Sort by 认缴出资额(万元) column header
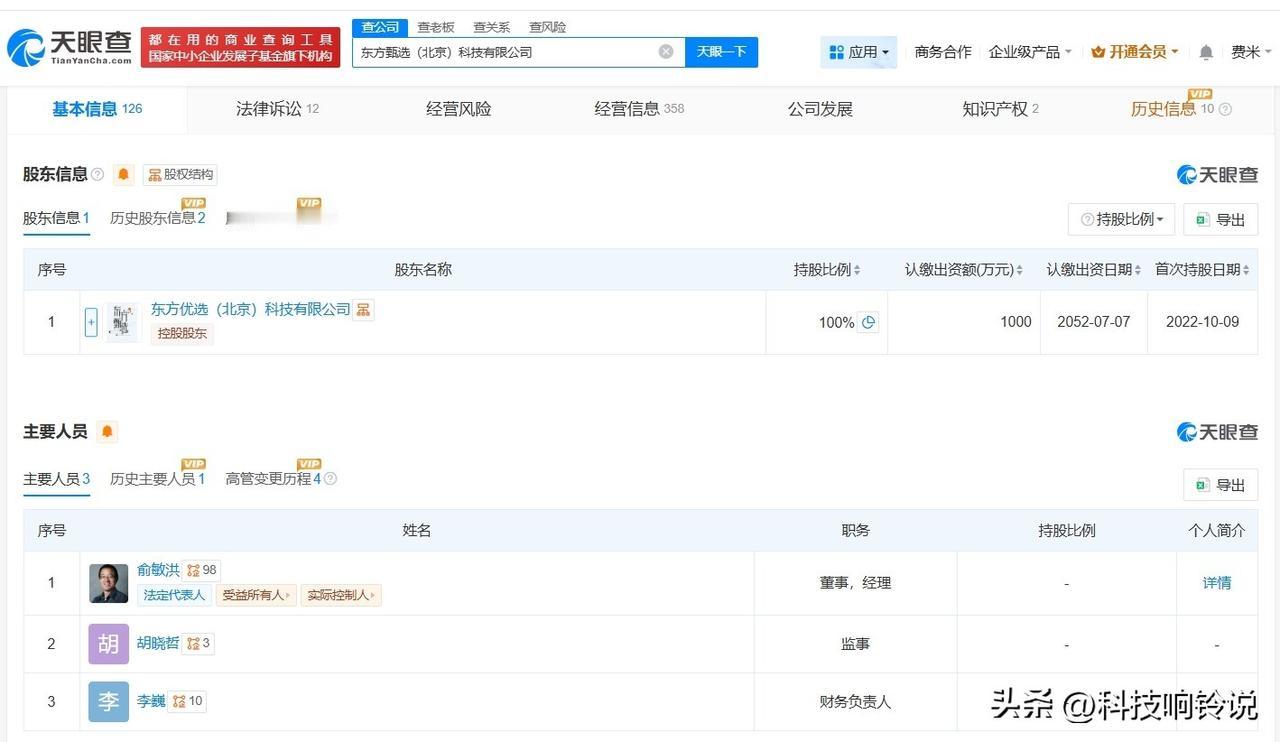Image resolution: width=1280 pixels, height=742 pixels. [x=964, y=269]
